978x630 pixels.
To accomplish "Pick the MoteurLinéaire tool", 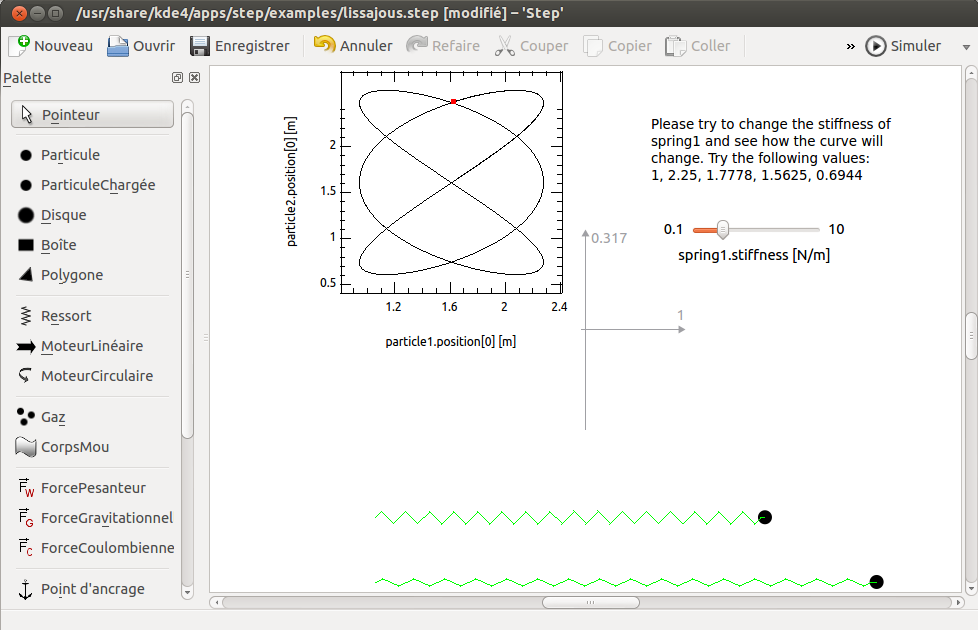I will tap(91, 346).
